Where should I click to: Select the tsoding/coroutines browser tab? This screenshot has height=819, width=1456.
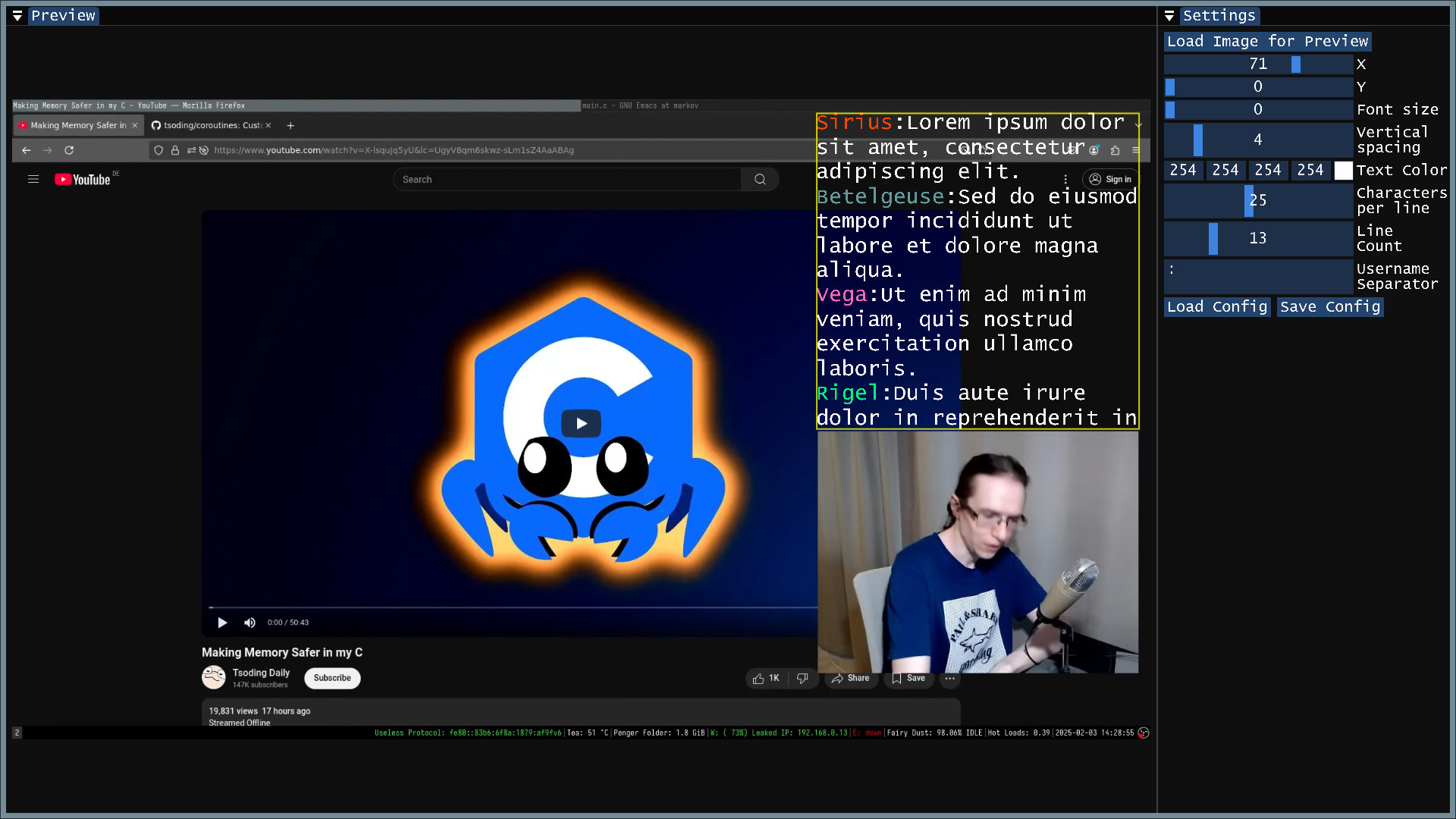click(209, 126)
